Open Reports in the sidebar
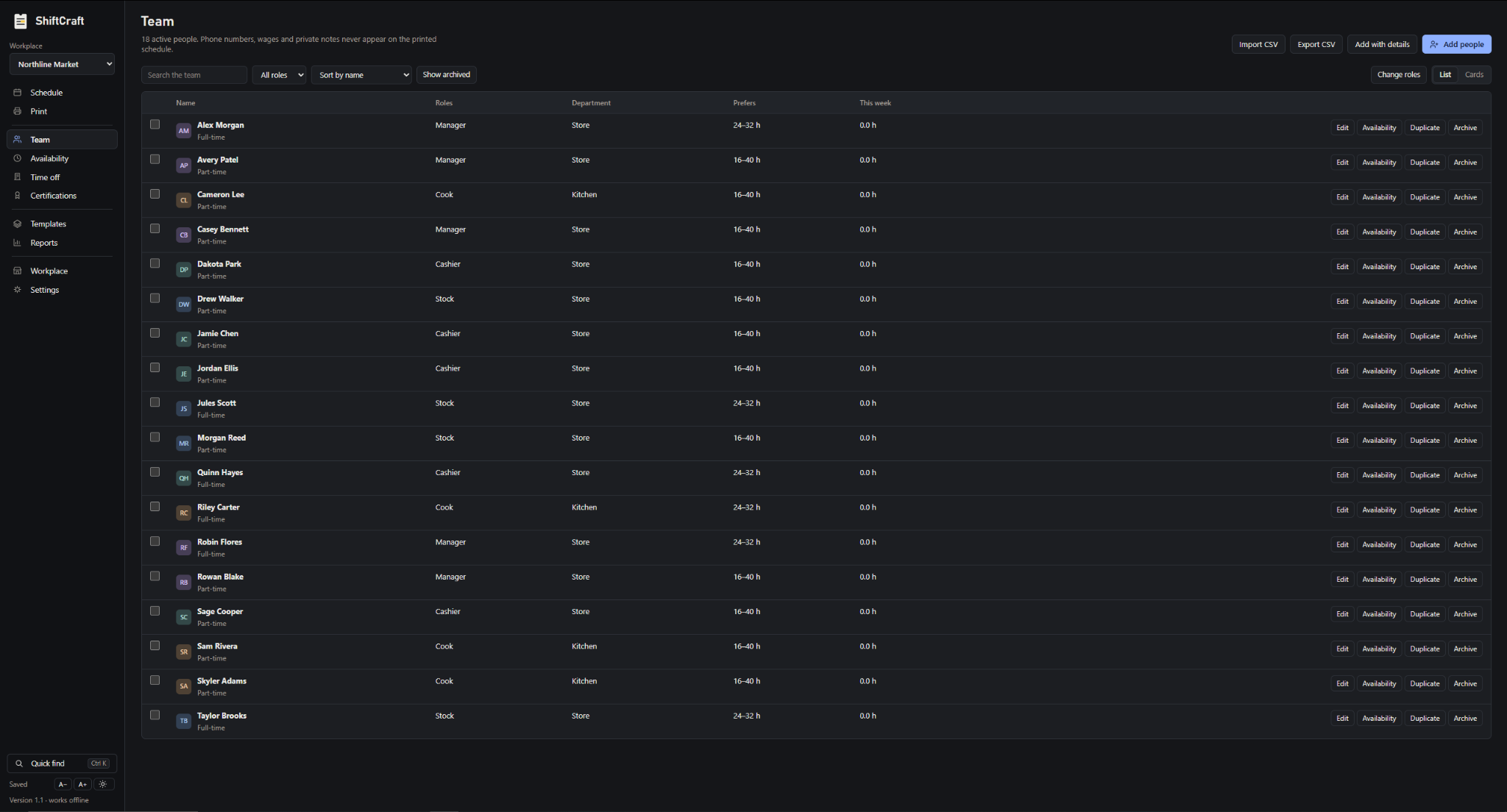Image resolution: width=1507 pixels, height=812 pixels. tap(62, 243)
